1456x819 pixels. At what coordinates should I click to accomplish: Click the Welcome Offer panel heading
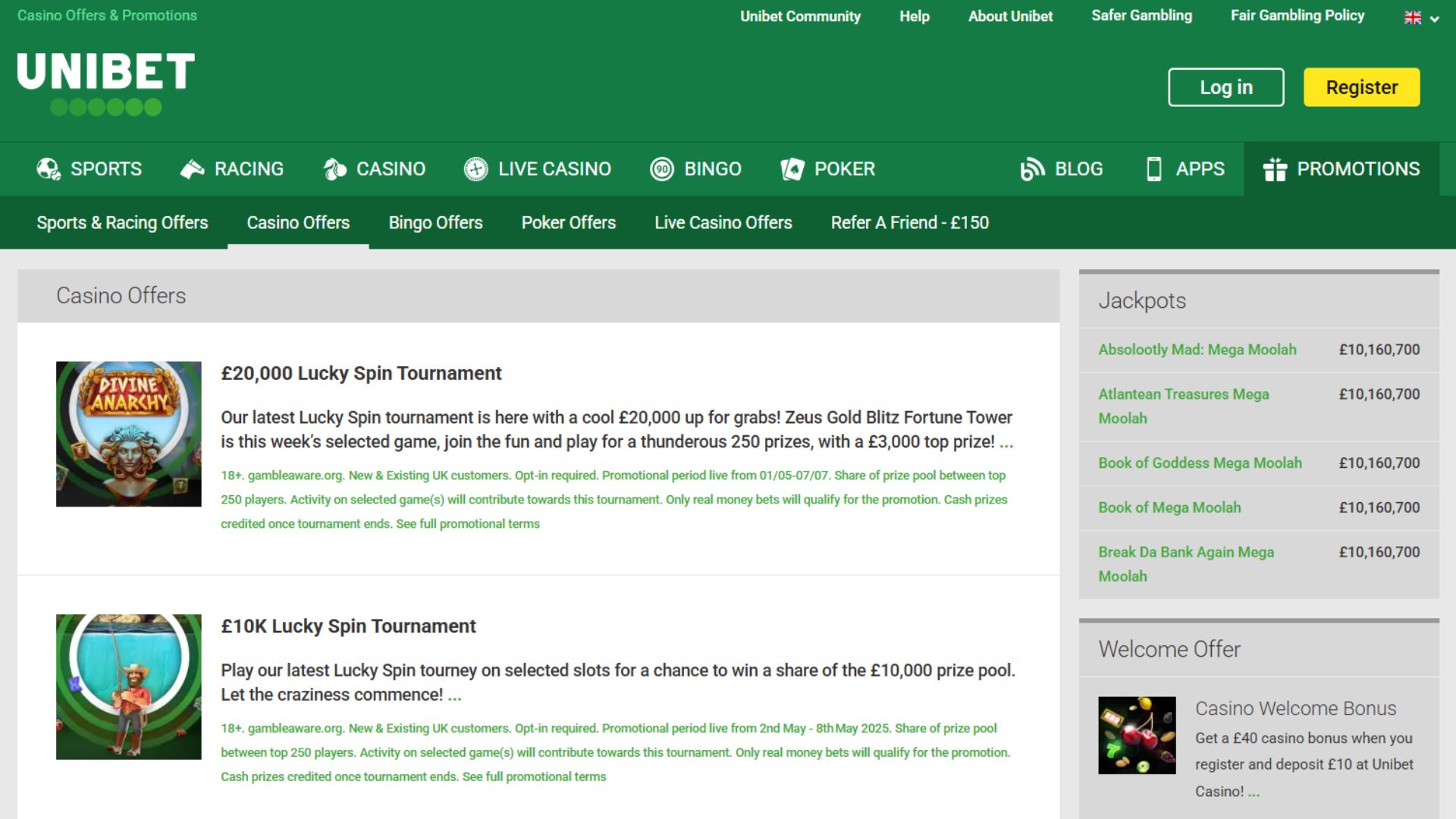tap(1169, 649)
